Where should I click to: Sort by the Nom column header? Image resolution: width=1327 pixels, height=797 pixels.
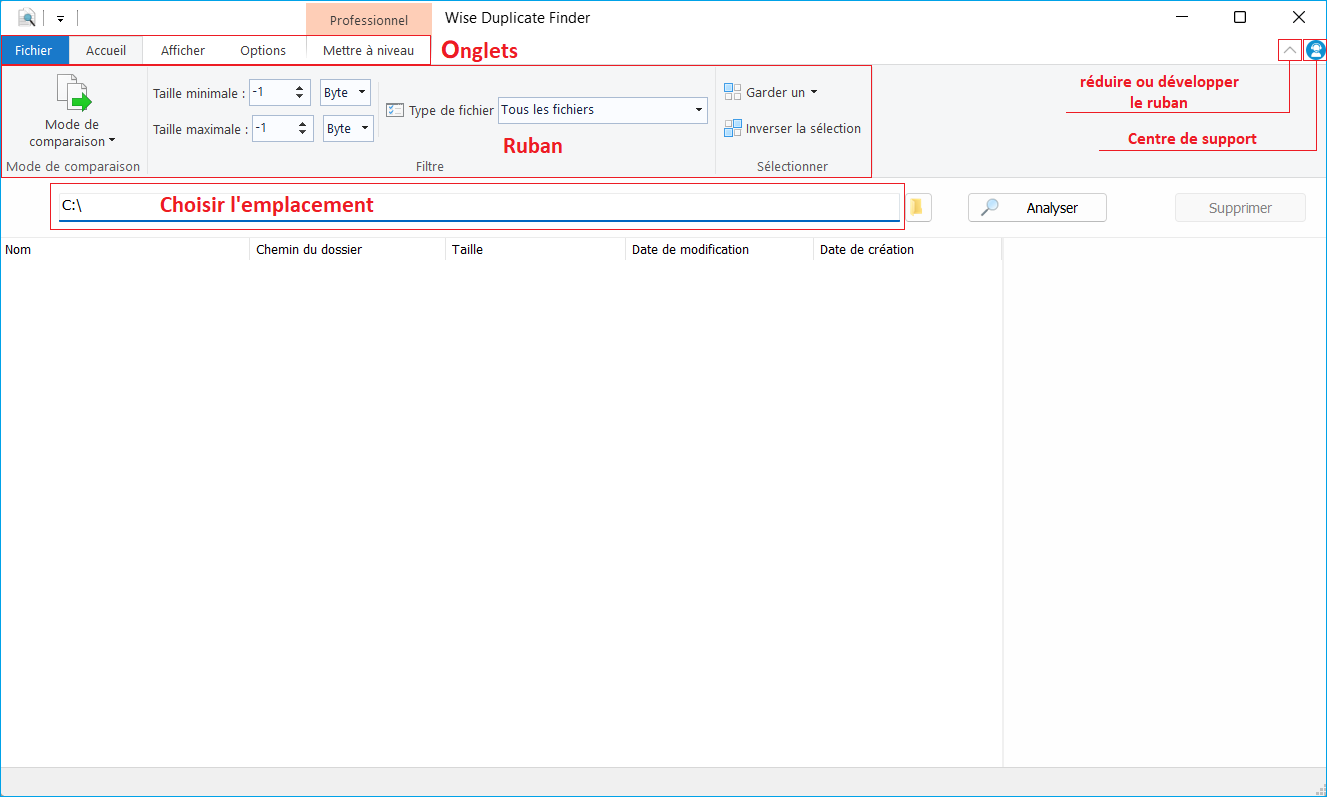125,249
